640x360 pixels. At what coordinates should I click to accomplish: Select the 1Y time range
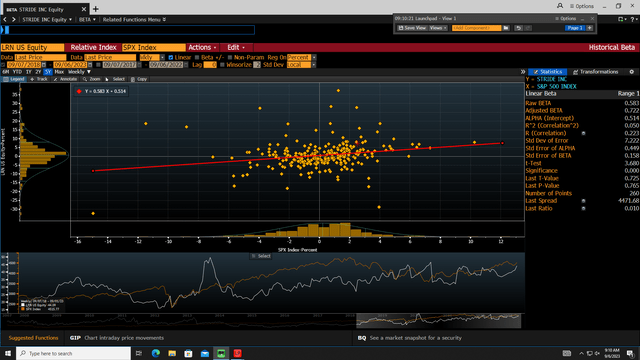29,72
